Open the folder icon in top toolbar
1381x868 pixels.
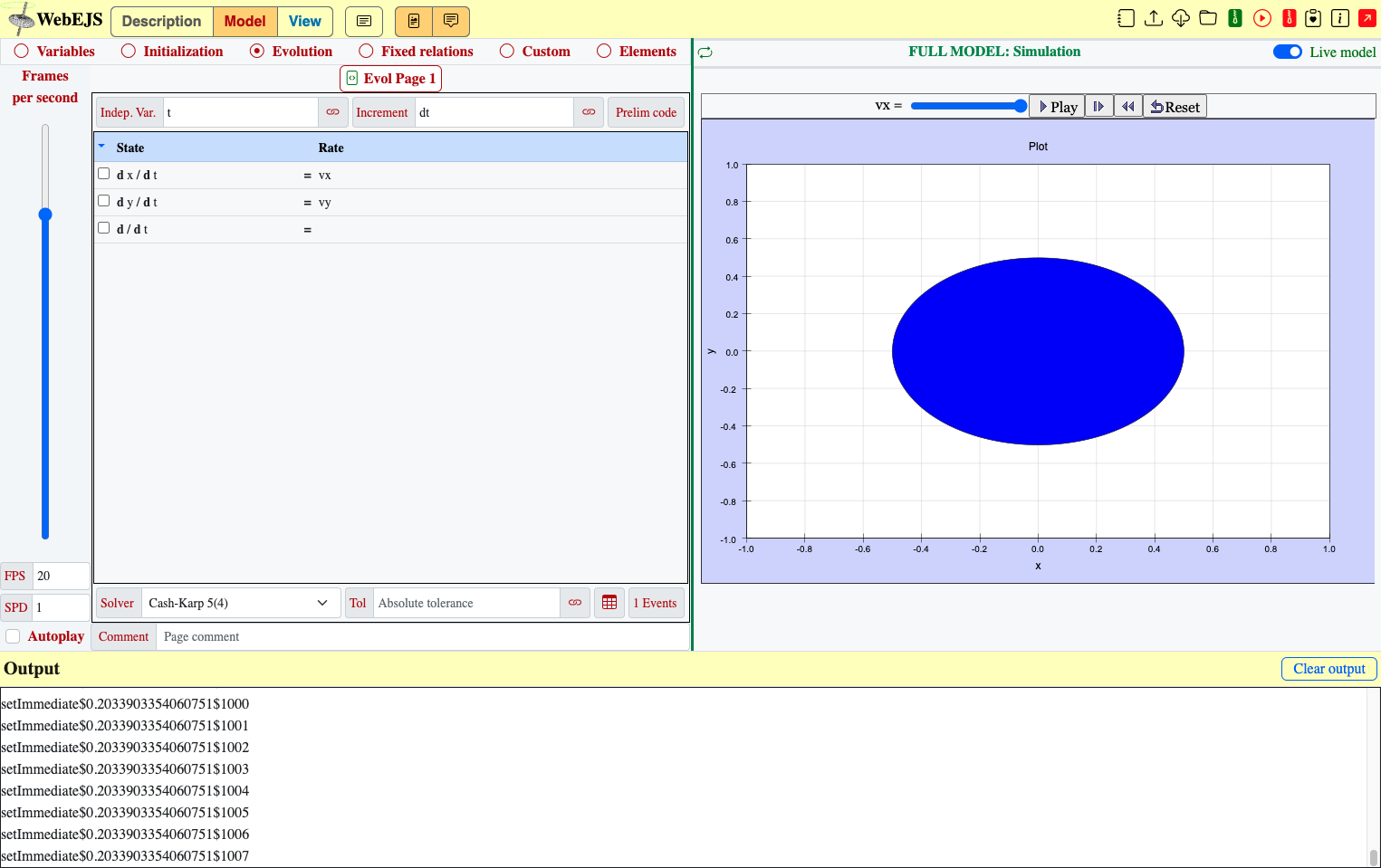[1207, 18]
